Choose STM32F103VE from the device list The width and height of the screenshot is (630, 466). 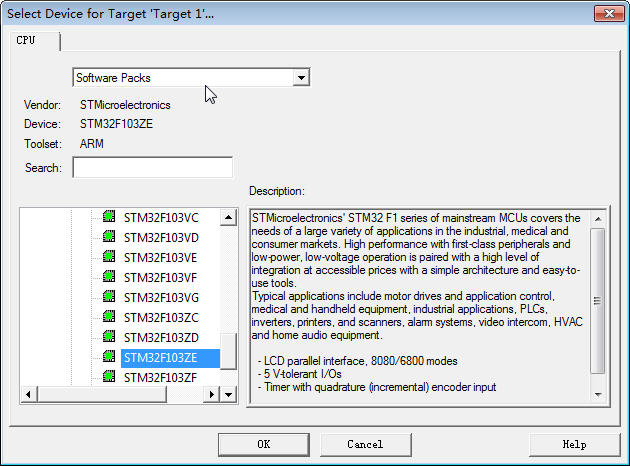point(160,258)
